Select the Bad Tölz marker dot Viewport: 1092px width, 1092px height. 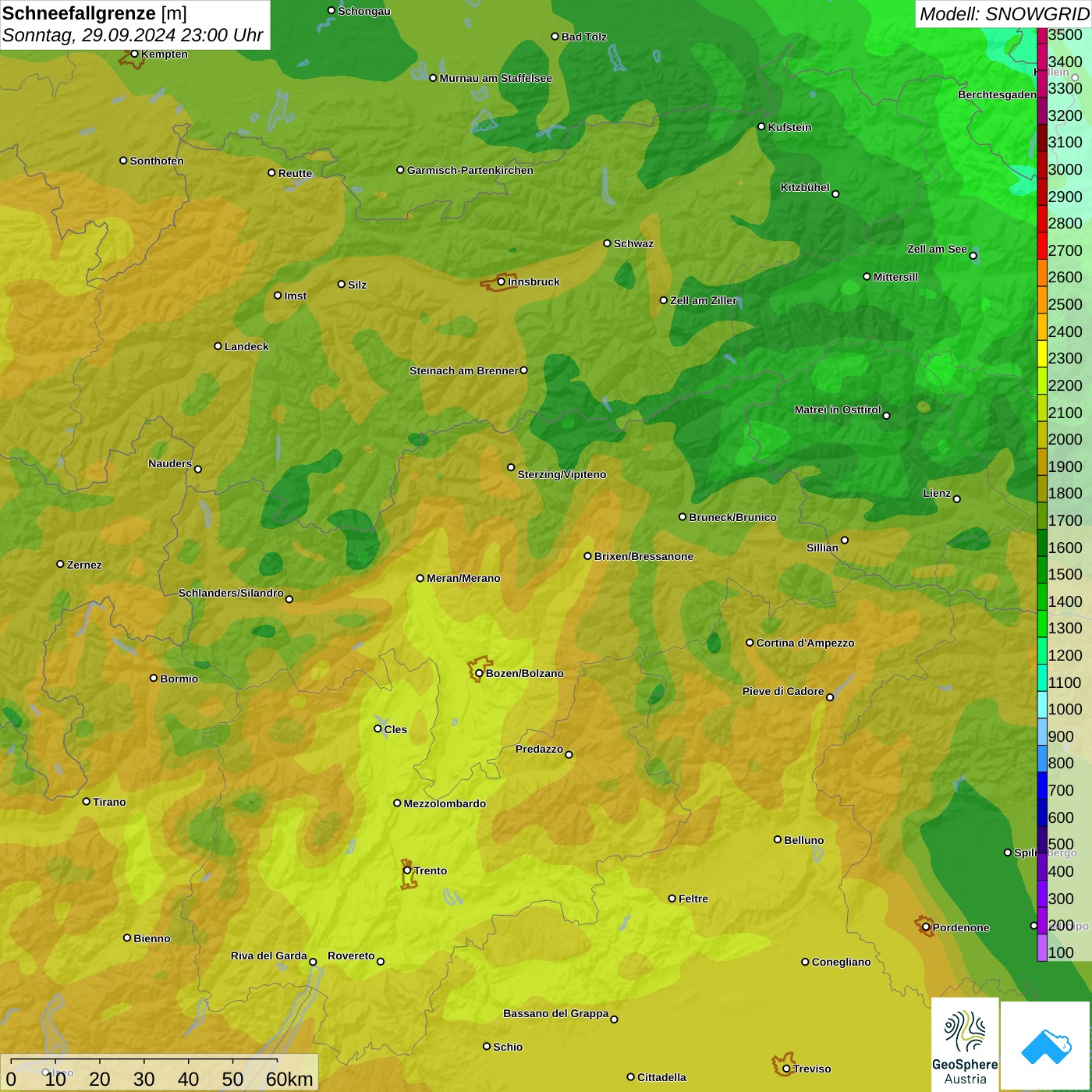click(555, 36)
